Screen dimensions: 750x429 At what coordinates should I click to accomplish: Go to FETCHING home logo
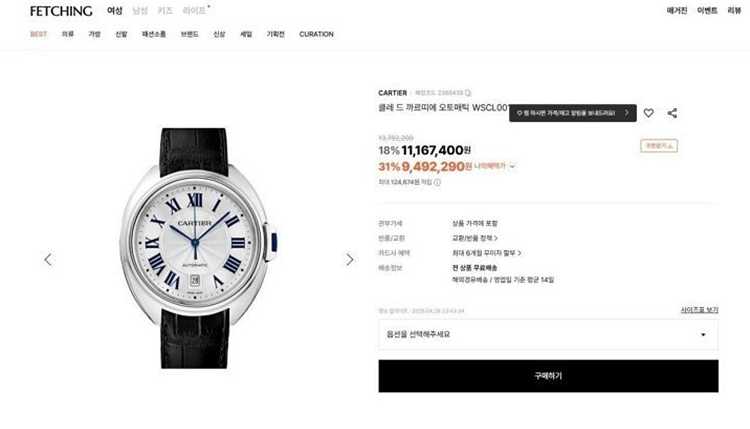(x=61, y=11)
